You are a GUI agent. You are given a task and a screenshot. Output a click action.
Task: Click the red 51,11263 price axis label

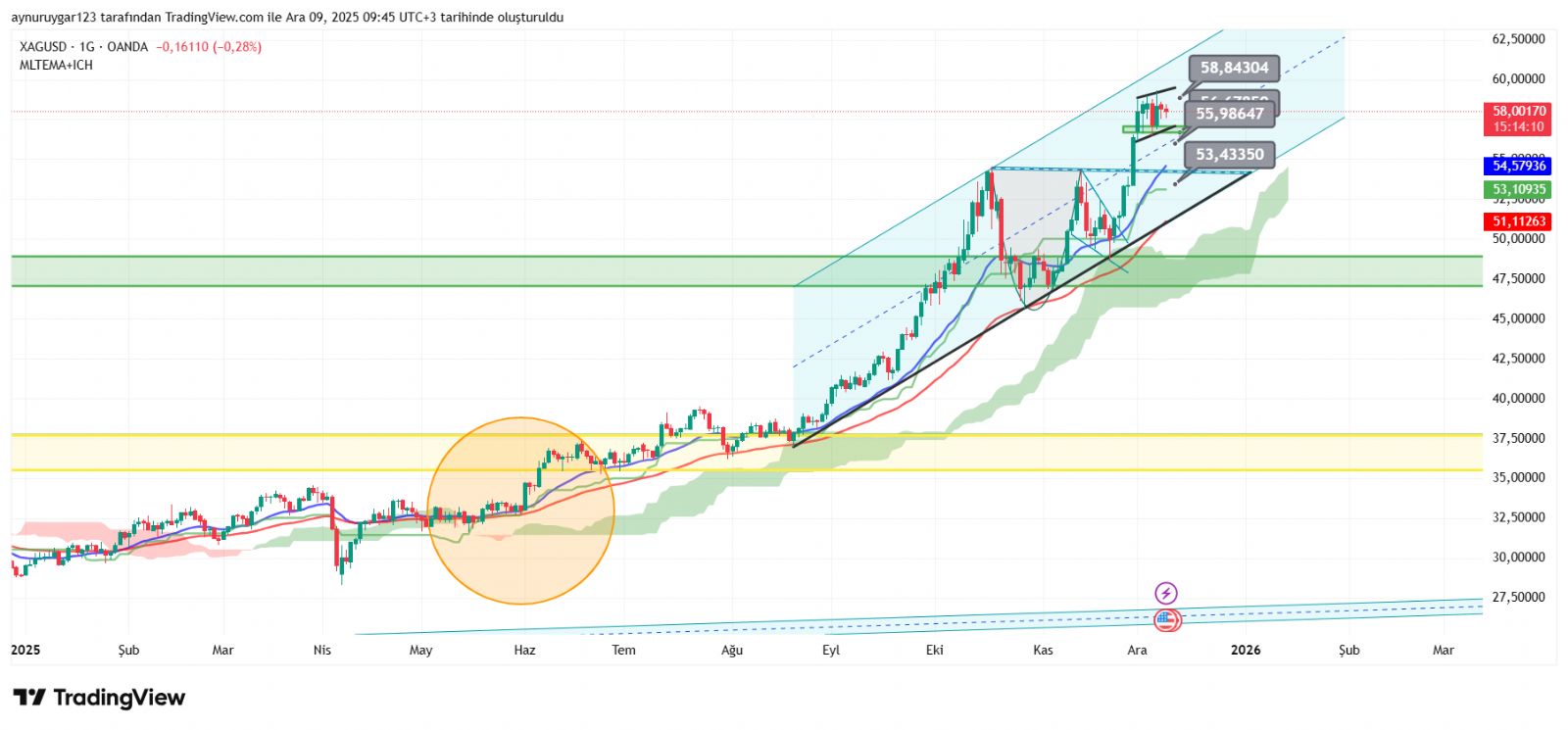point(1518,221)
